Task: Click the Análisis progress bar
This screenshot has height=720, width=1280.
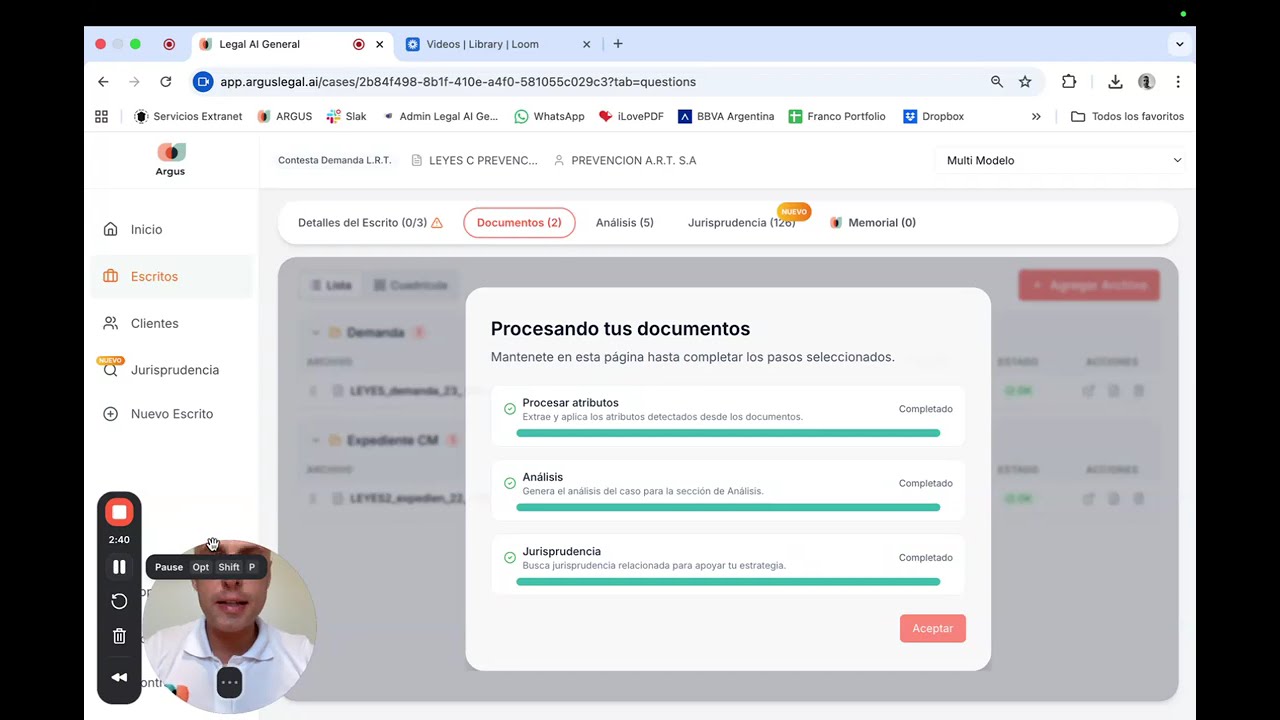Action: tap(728, 507)
